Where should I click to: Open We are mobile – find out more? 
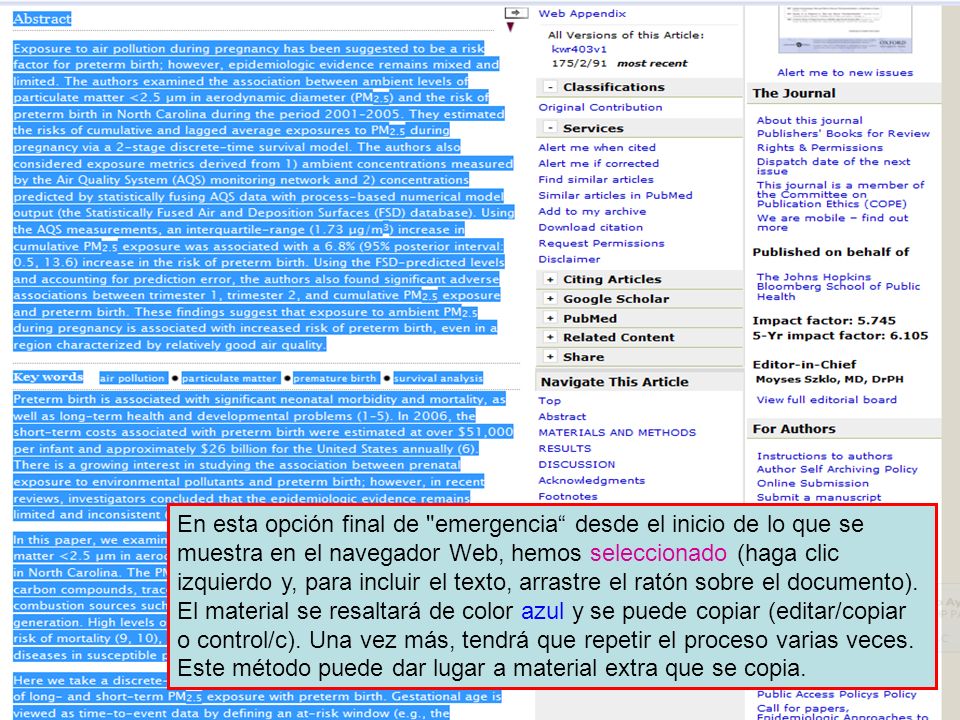pyautogui.click(x=833, y=222)
